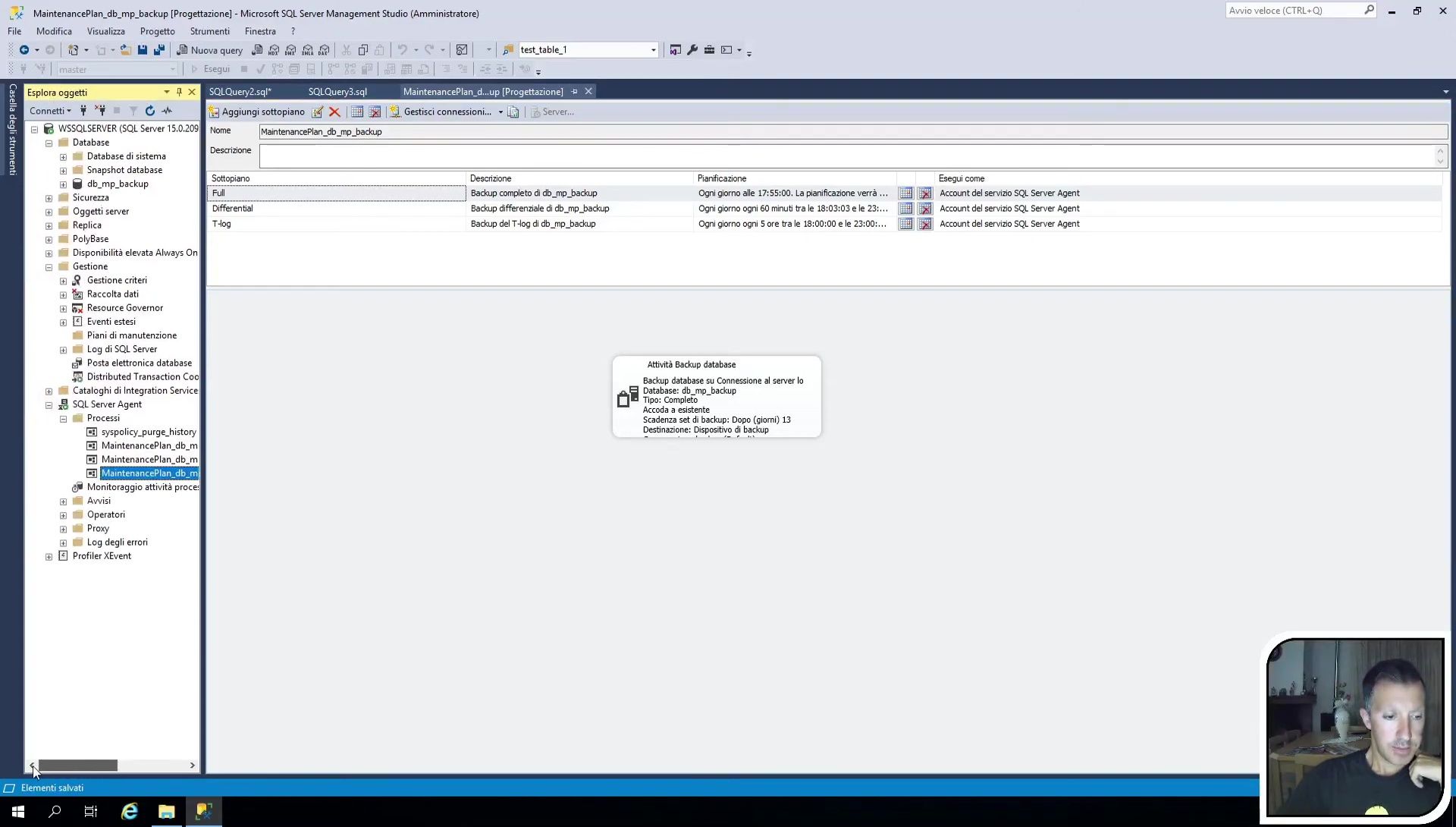Expand the Log di SQL Server node
1456x827 pixels.
[64, 350]
